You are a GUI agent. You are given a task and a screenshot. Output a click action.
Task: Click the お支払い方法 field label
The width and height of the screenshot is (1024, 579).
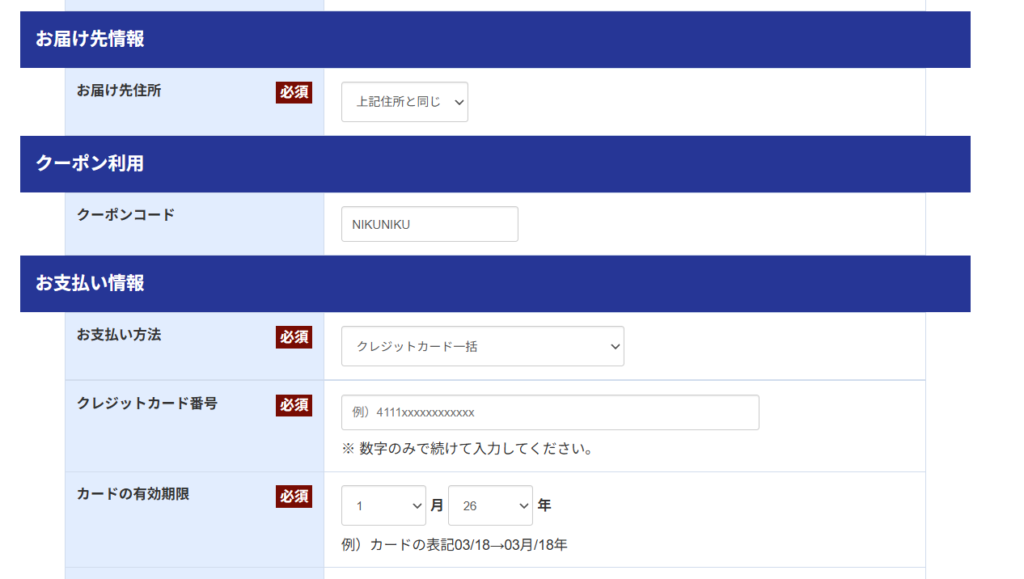[x=119, y=335]
